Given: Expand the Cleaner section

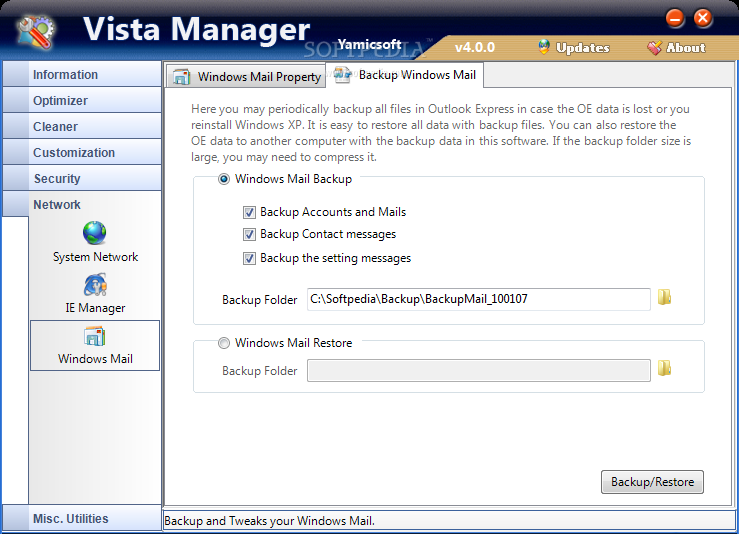Looking at the screenshot, I should 82,126.
